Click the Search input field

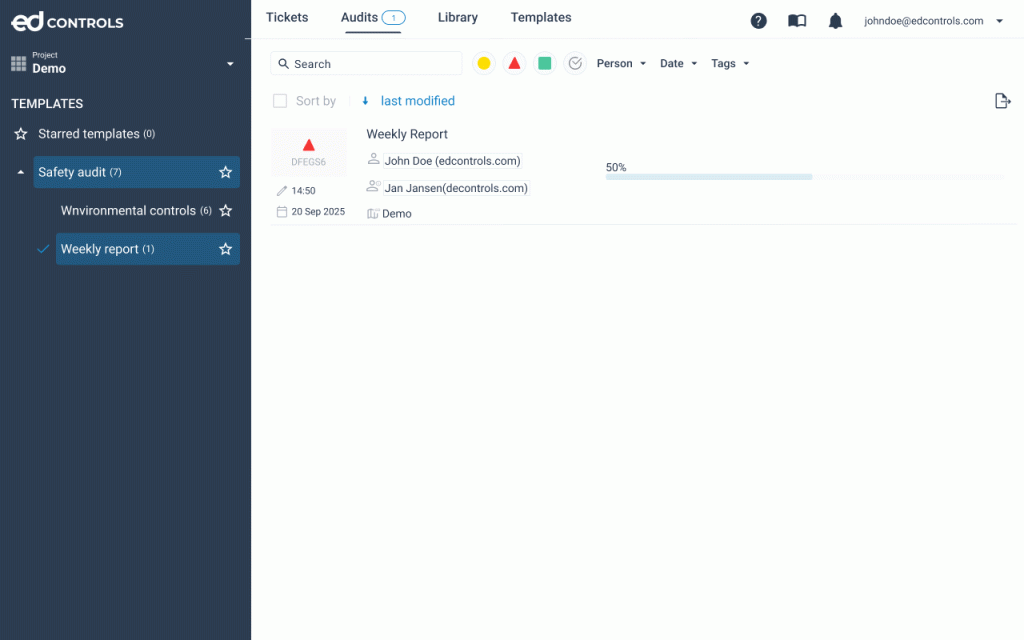[372, 64]
